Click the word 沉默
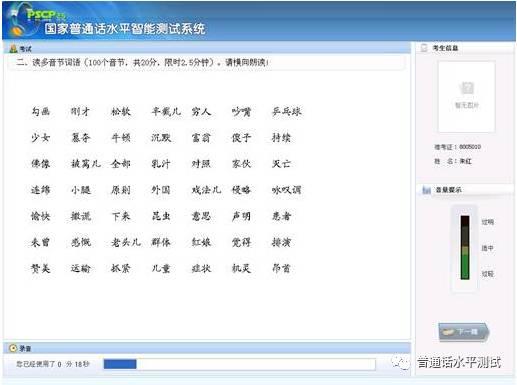Screen dimensions: 517x385 click(161, 137)
